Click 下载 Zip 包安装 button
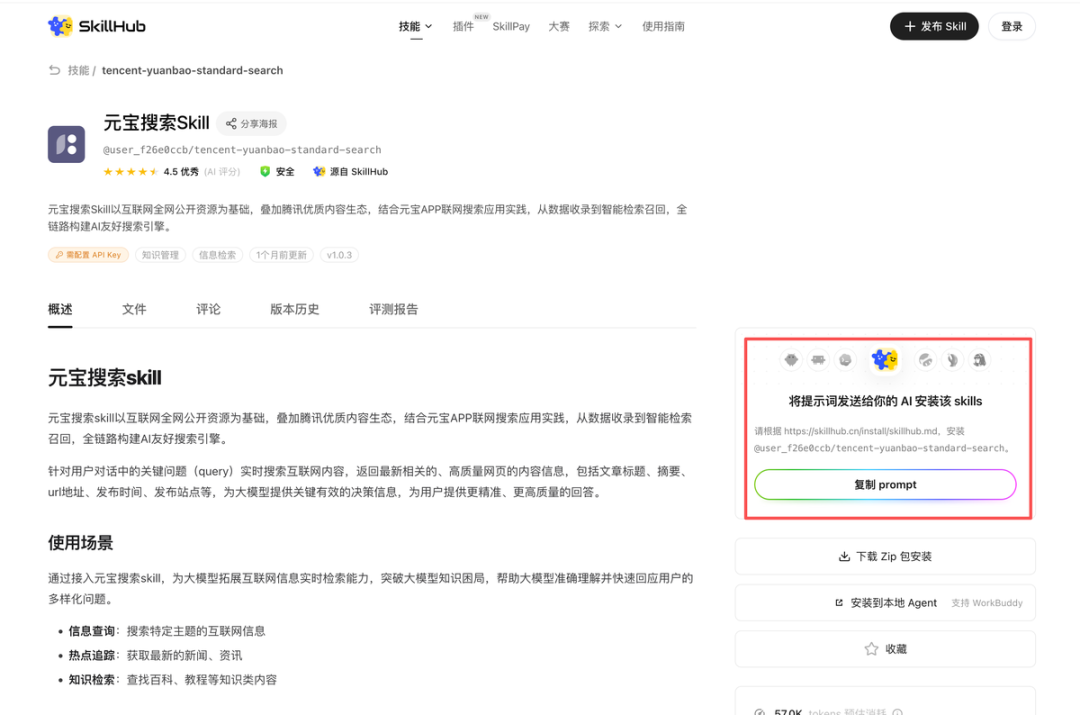Screen dimensions: 1080x715 point(885,557)
